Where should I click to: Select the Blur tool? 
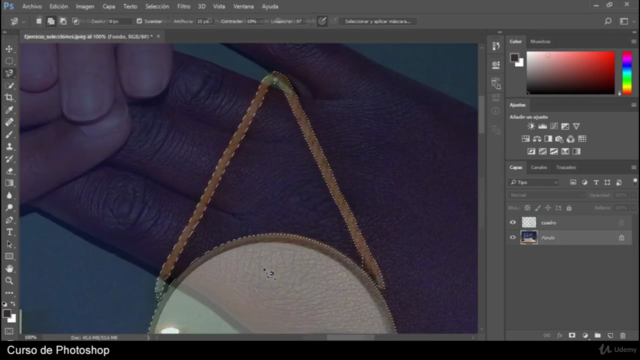[x=9, y=196]
